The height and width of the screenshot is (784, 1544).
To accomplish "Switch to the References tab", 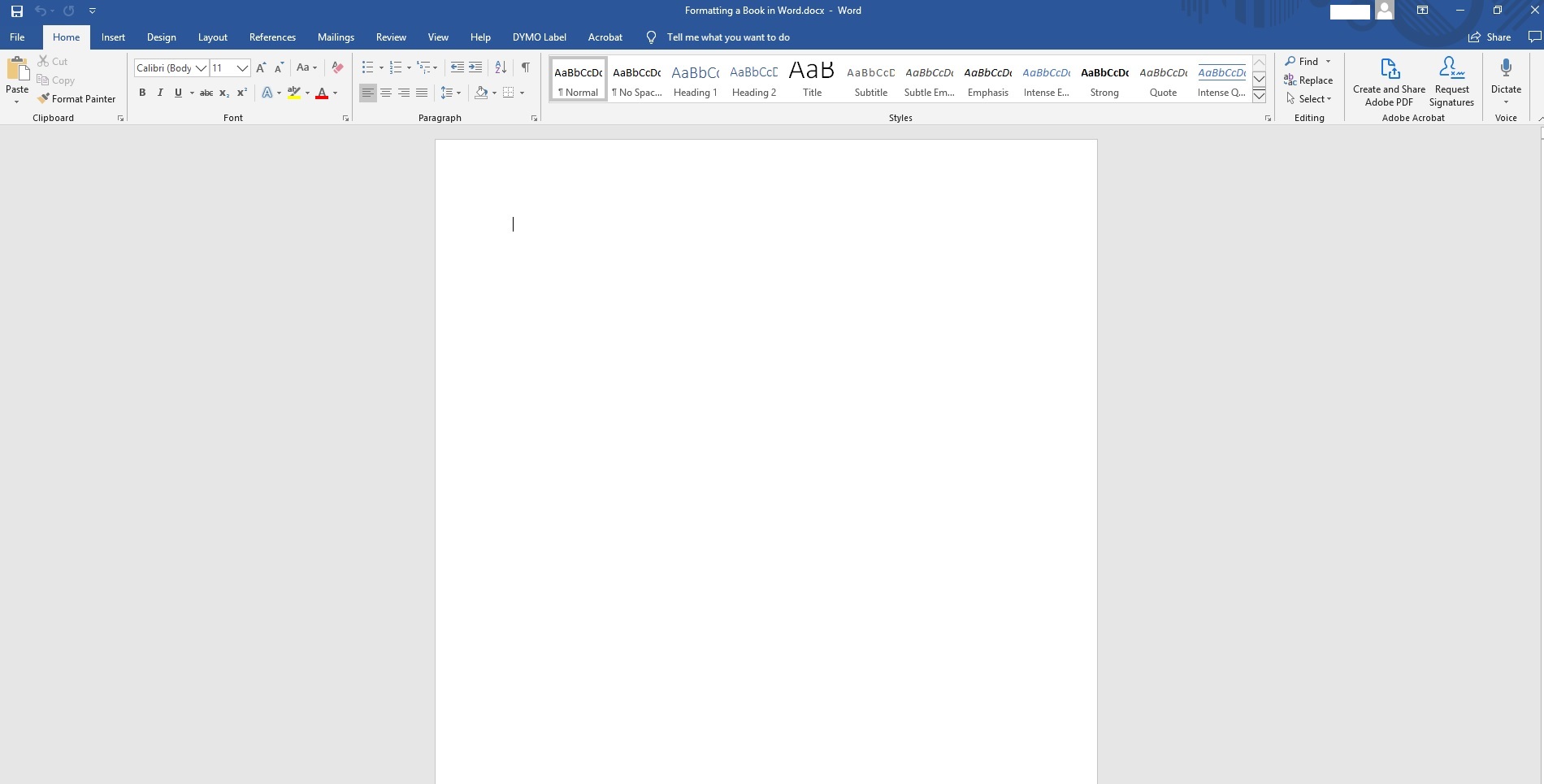I will (272, 37).
